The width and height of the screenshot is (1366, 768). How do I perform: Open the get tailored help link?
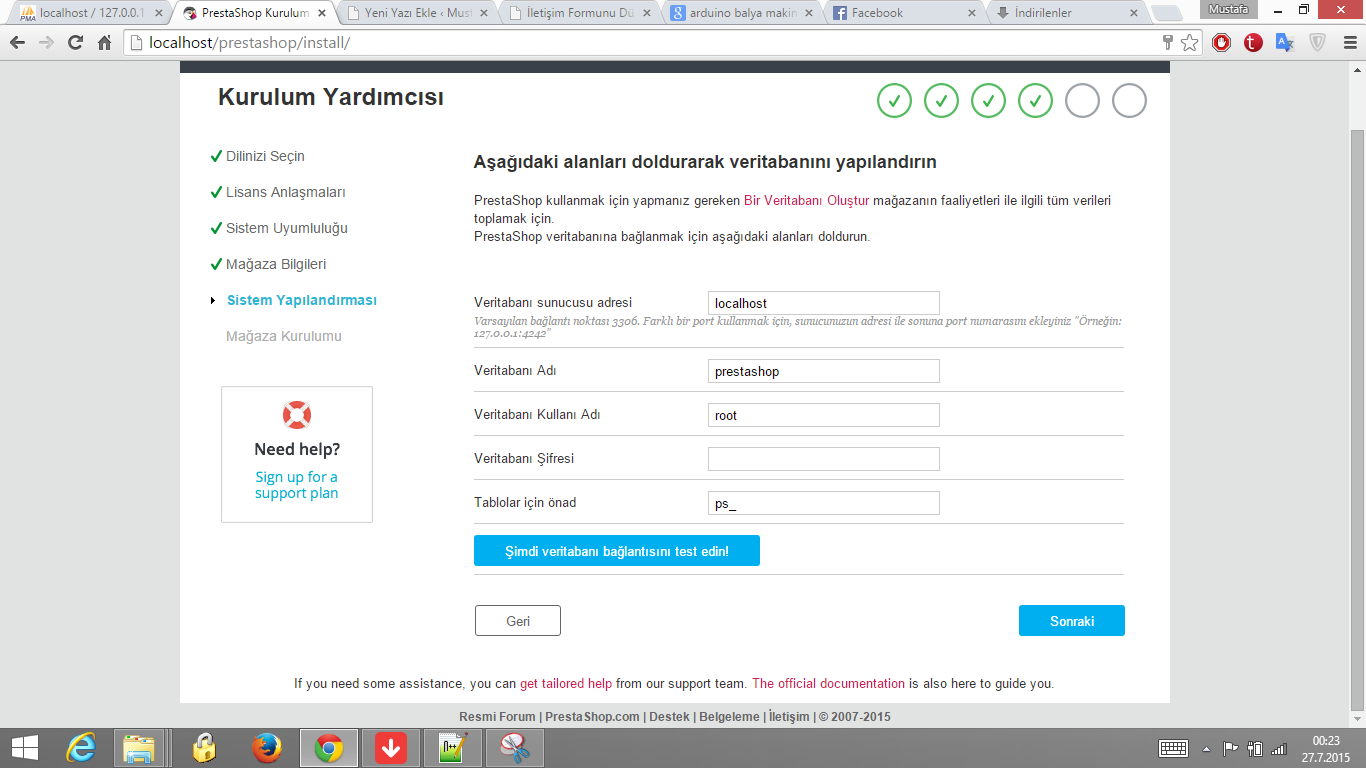[566, 684]
